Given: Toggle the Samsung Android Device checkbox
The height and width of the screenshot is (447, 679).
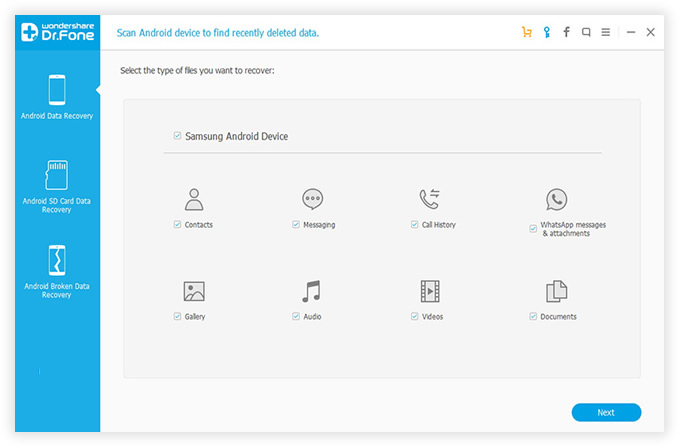Looking at the screenshot, I should point(177,136).
